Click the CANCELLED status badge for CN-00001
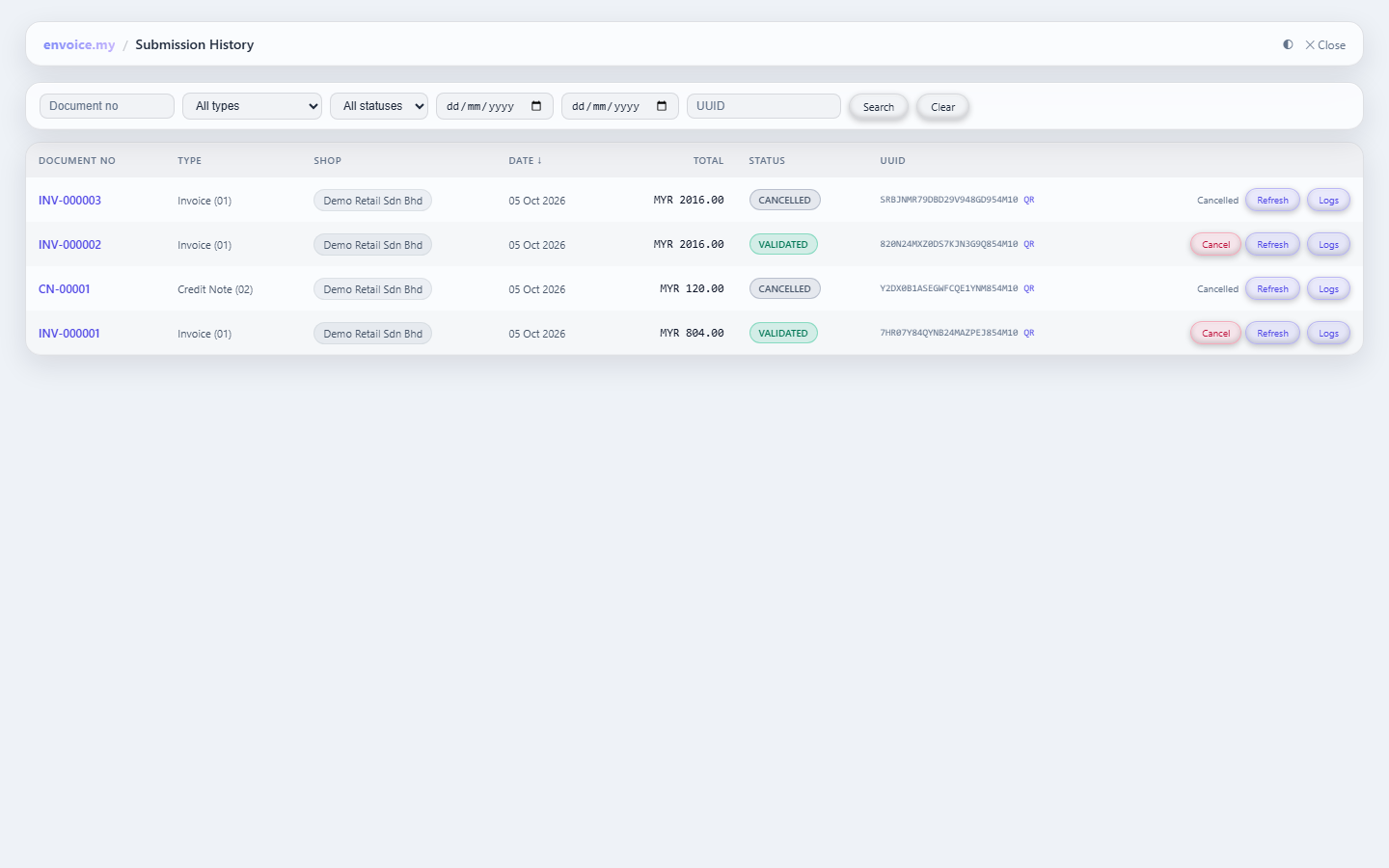1389x868 pixels. click(785, 289)
